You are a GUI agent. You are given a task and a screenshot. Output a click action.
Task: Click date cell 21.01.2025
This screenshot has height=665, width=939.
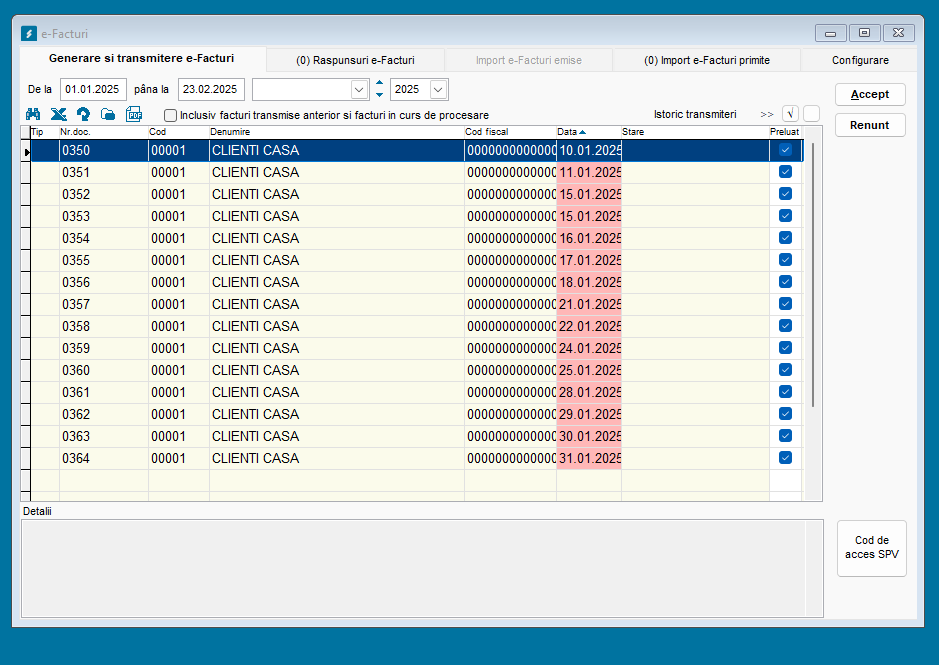589,304
